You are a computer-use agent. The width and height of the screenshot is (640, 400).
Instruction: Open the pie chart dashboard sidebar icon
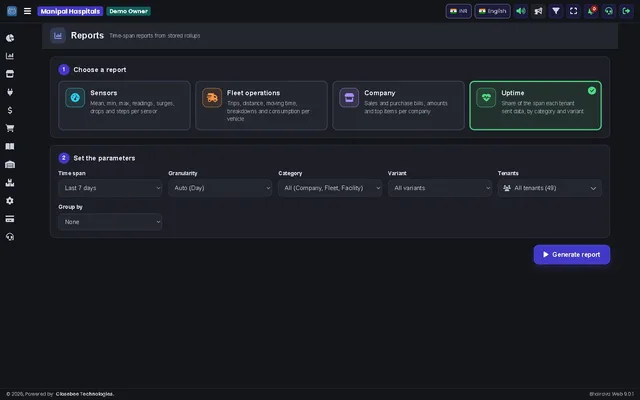pyautogui.click(x=10, y=38)
